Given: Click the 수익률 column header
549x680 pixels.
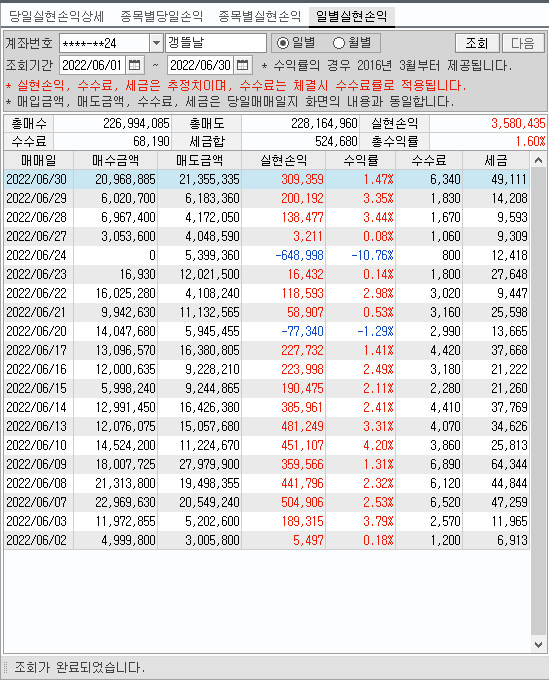Looking at the screenshot, I should pyautogui.click(x=361, y=160).
